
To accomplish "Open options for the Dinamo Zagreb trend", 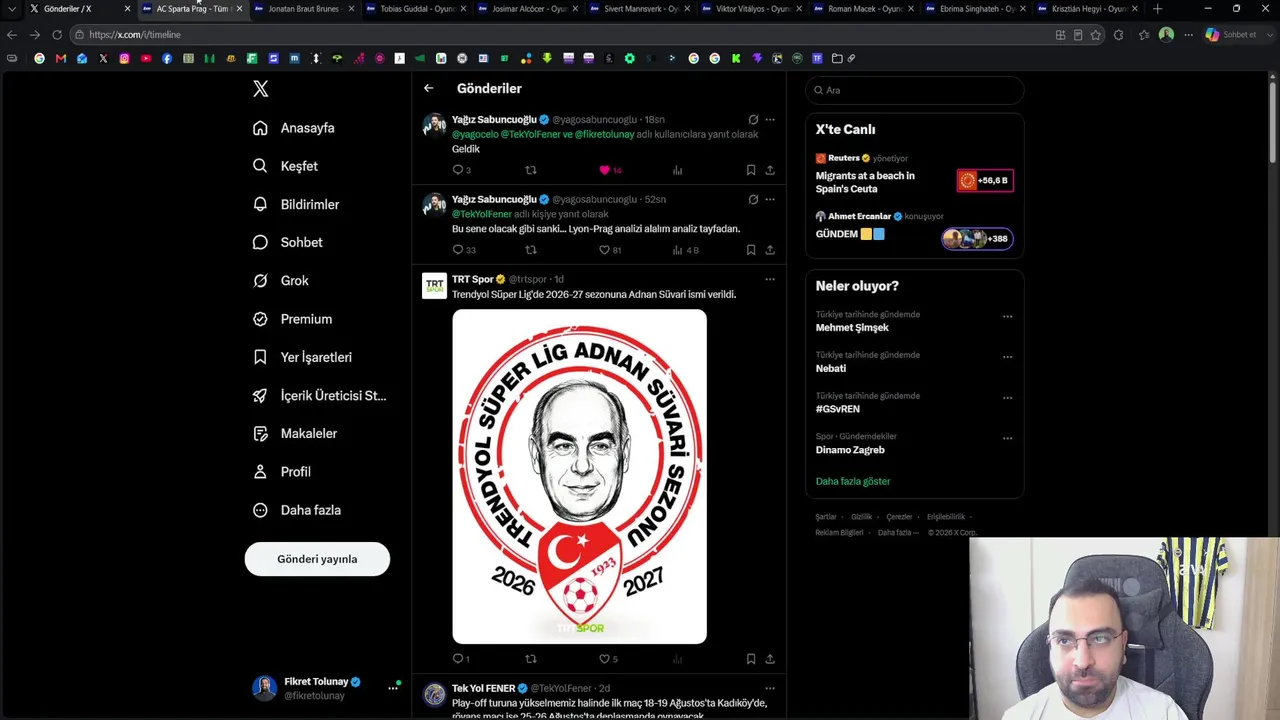I will (1008, 438).
